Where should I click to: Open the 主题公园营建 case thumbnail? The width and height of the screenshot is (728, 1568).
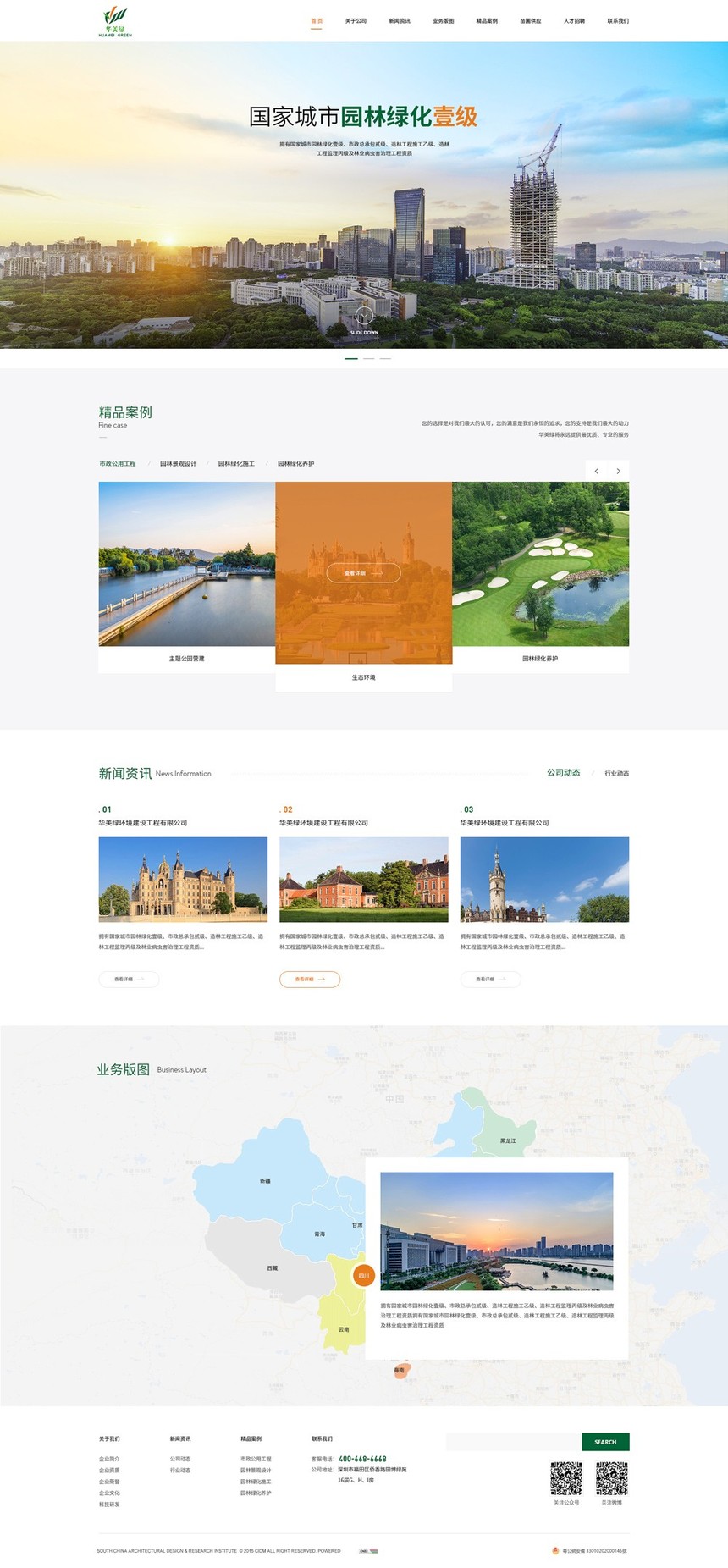click(187, 564)
